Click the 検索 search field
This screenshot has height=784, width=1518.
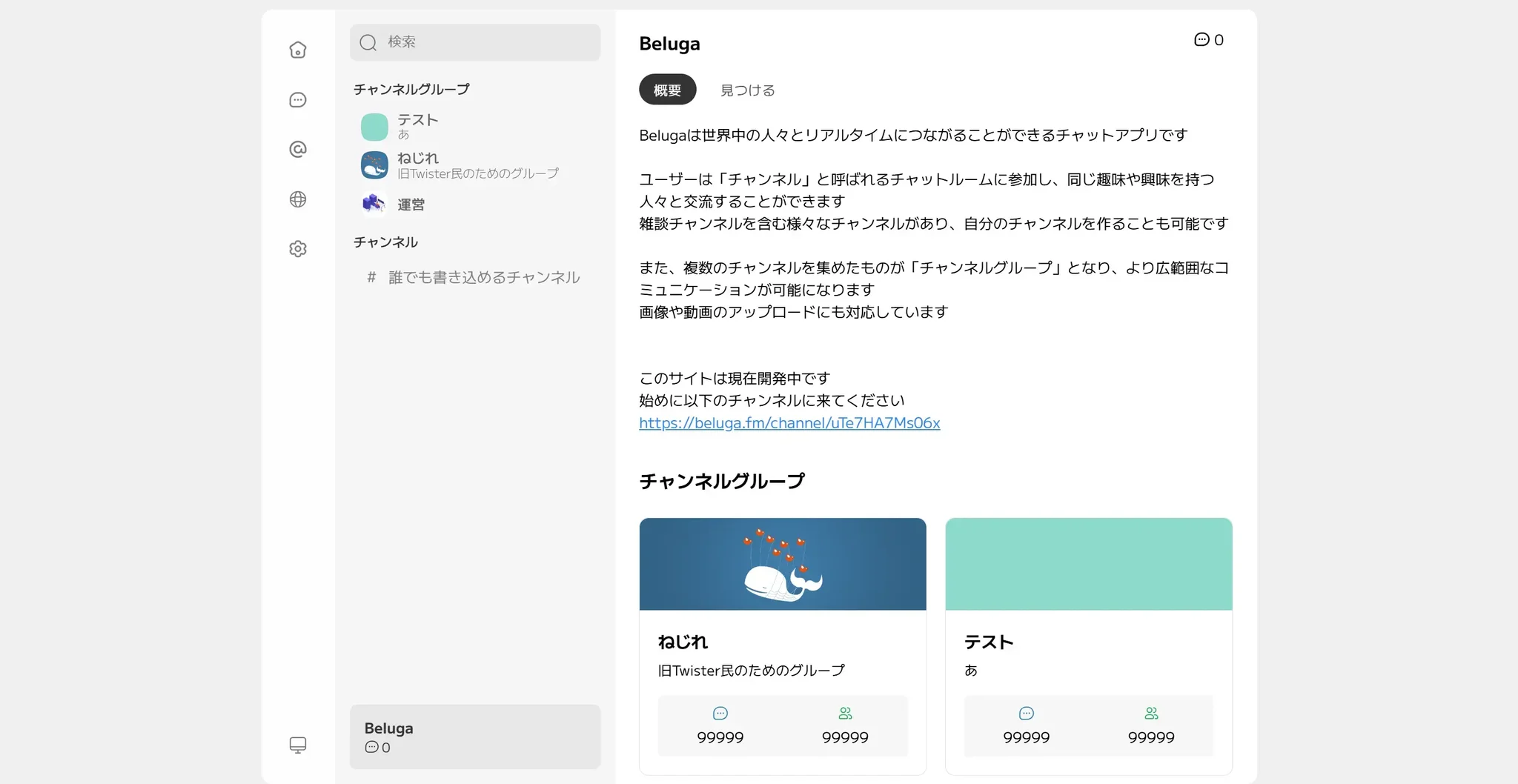[475, 42]
